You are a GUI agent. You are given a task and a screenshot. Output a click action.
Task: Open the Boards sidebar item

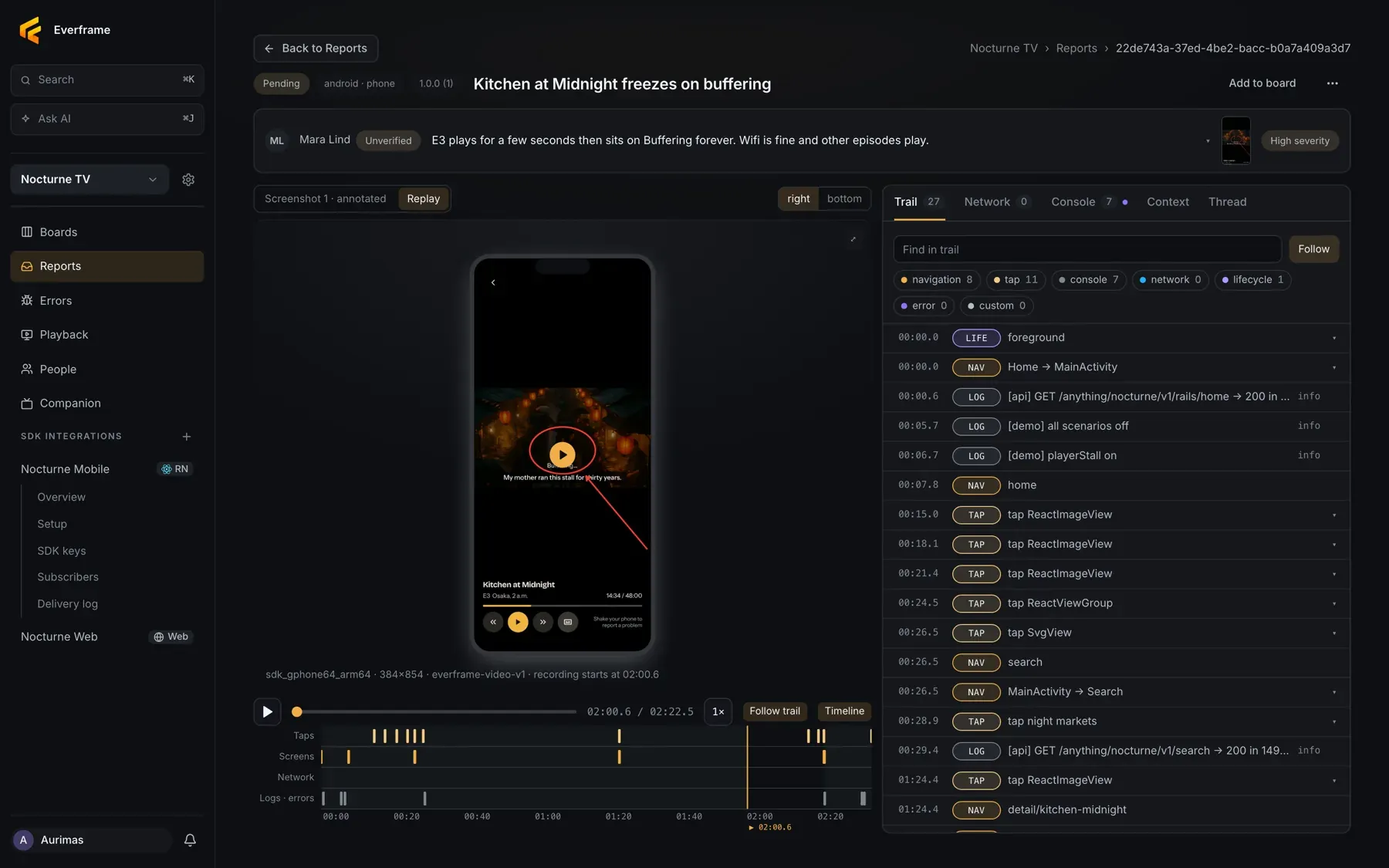[x=107, y=232]
